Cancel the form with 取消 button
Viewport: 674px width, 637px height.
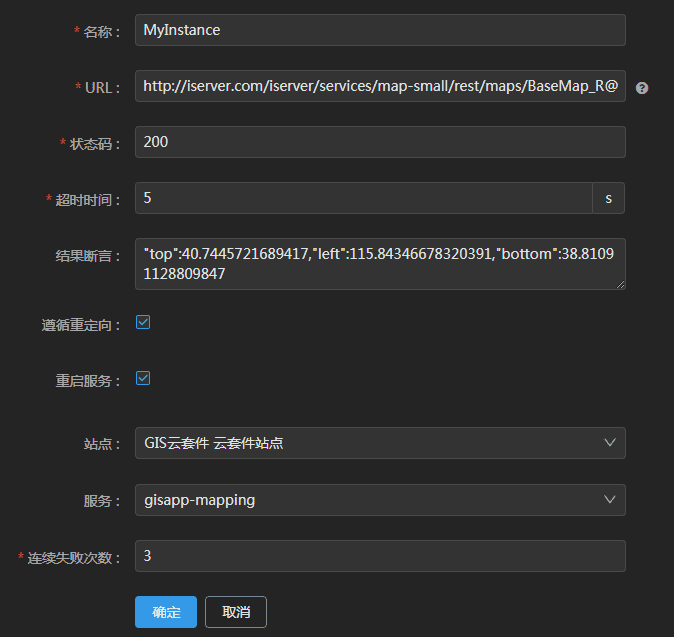[236, 612]
